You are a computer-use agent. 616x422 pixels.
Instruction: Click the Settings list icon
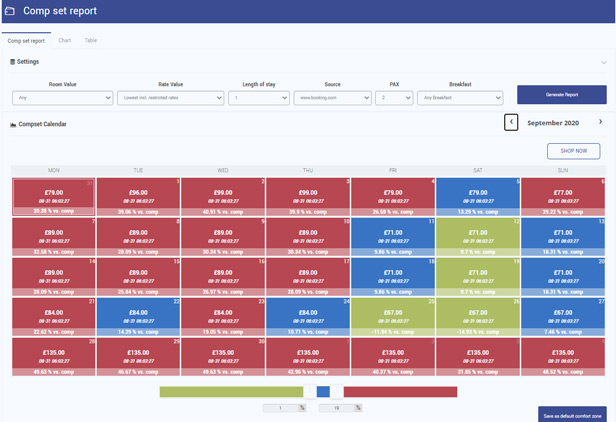tap(12, 62)
